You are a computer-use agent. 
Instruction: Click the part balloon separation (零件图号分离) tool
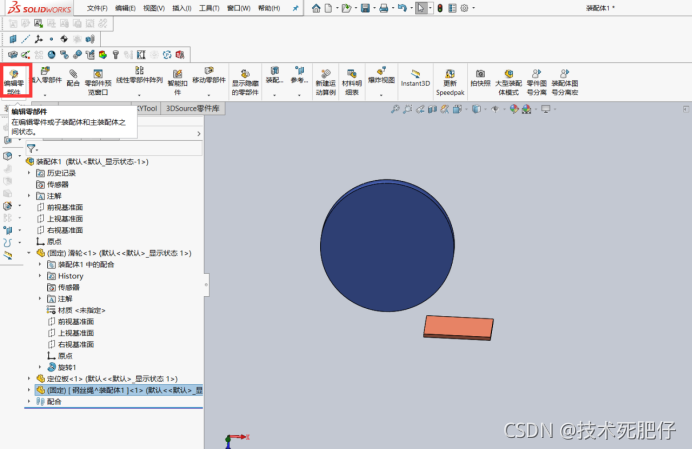(537, 82)
